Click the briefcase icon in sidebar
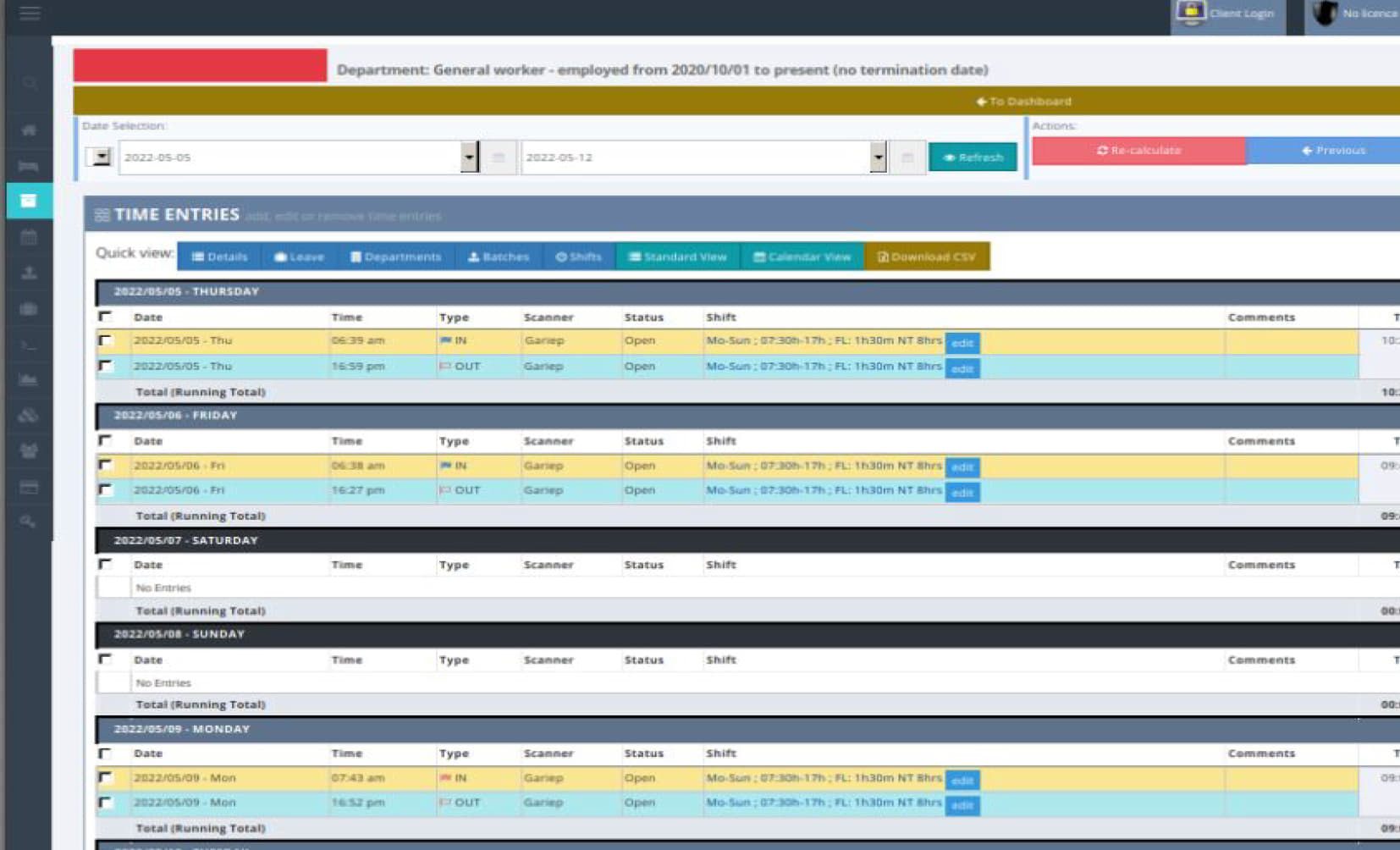The width and height of the screenshot is (1400, 850). (29, 309)
